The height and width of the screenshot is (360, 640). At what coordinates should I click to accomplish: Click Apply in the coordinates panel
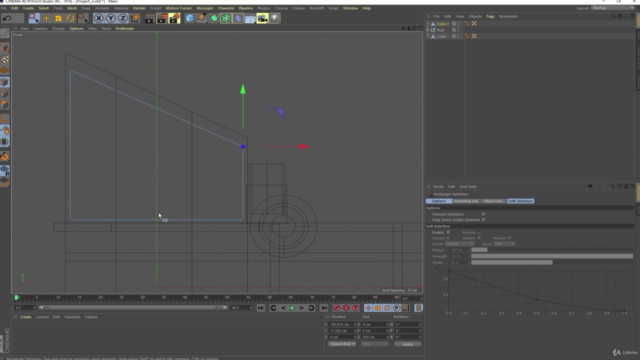click(x=407, y=344)
